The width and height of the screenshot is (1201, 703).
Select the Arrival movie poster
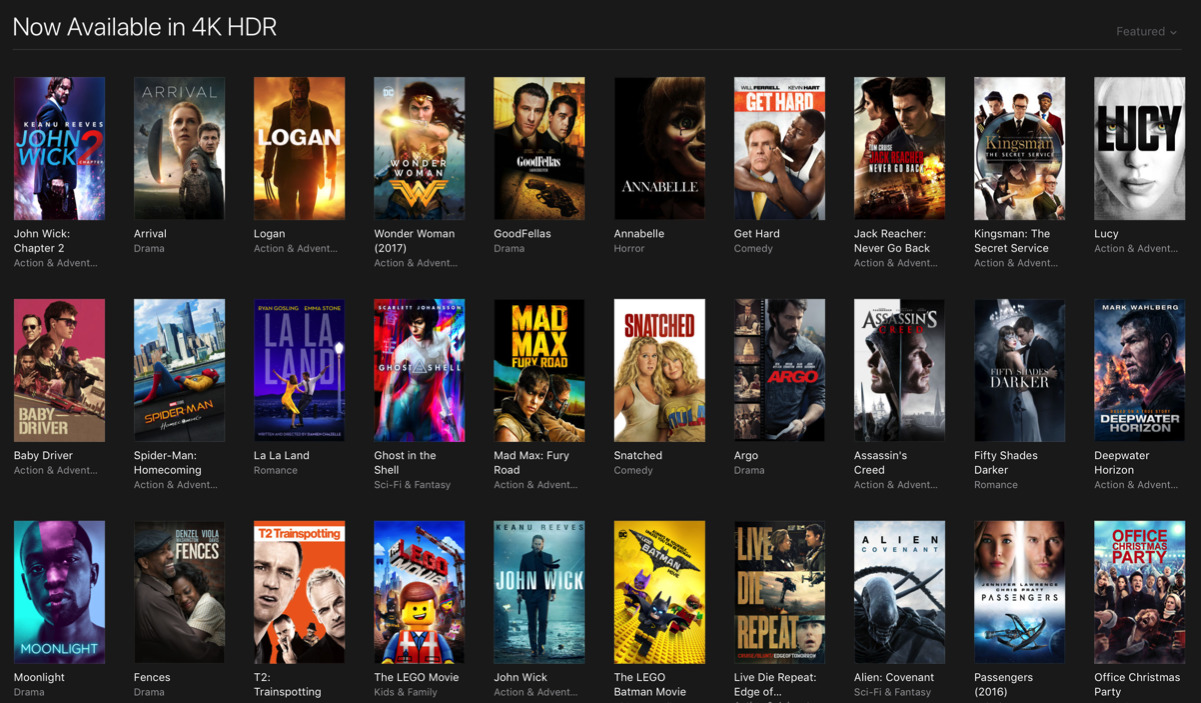point(179,148)
